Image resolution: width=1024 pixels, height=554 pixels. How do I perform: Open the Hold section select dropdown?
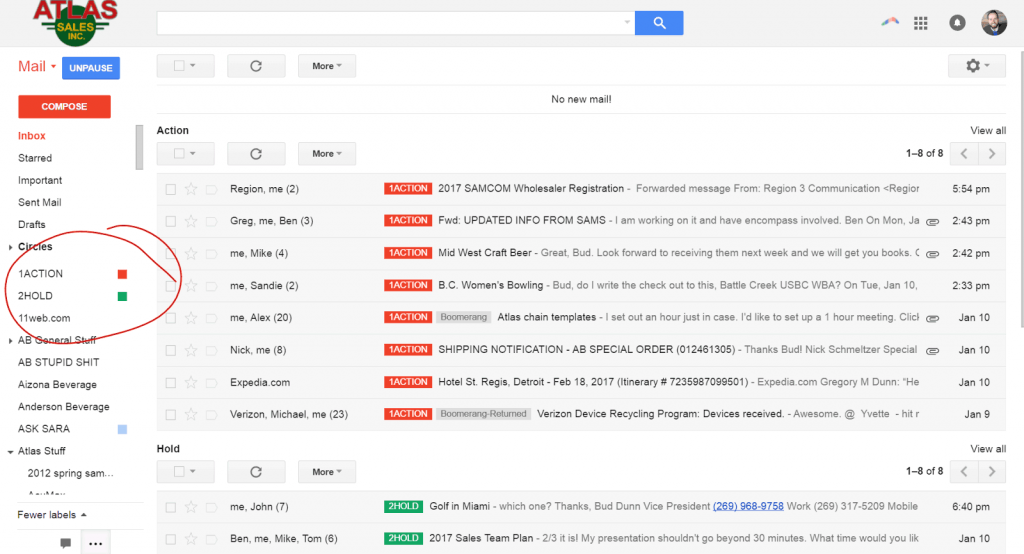click(x=185, y=472)
